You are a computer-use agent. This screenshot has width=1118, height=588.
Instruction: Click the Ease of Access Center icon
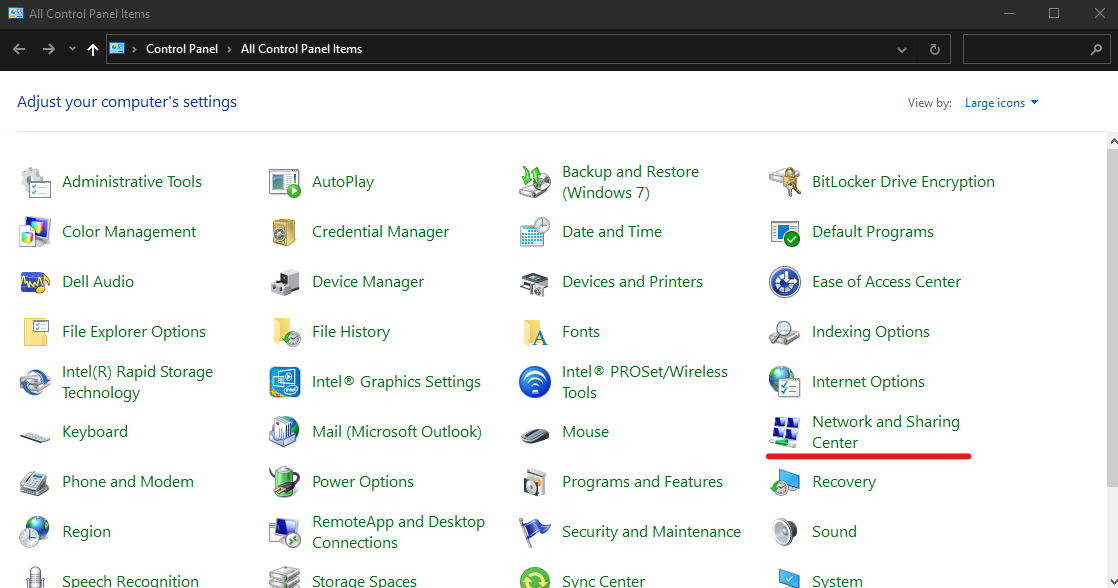pyautogui.click(x=785, y=282)
